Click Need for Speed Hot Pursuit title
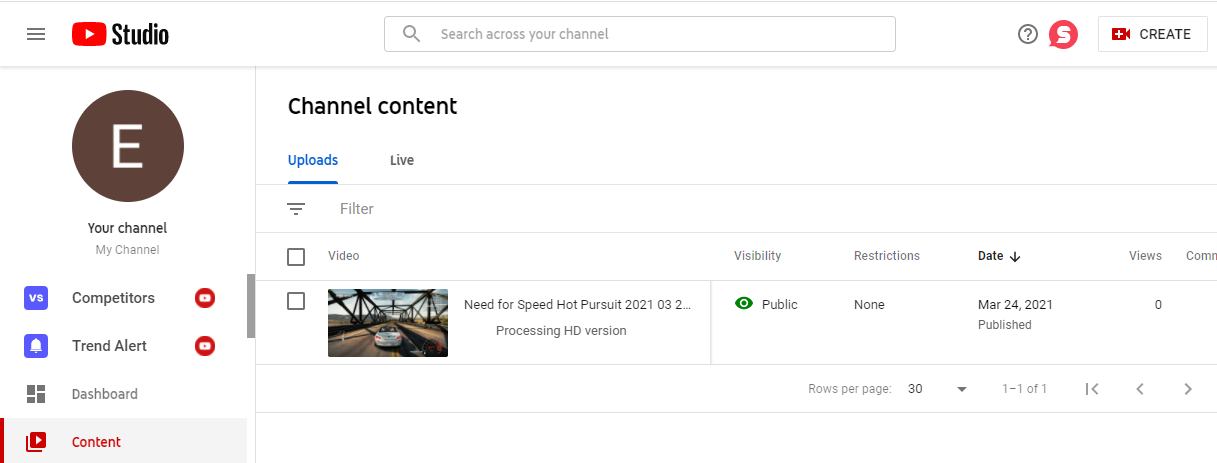 (x=578, y=305)
